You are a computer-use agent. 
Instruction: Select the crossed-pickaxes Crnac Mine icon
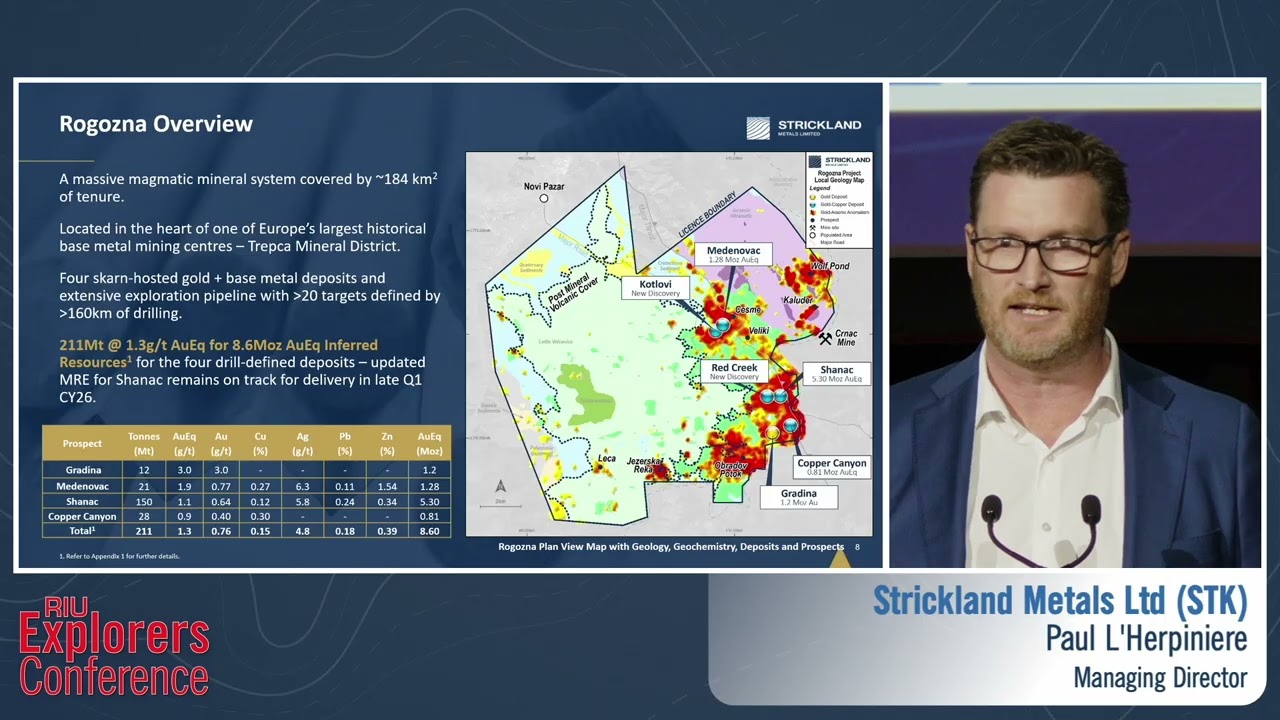coord(825,339)
